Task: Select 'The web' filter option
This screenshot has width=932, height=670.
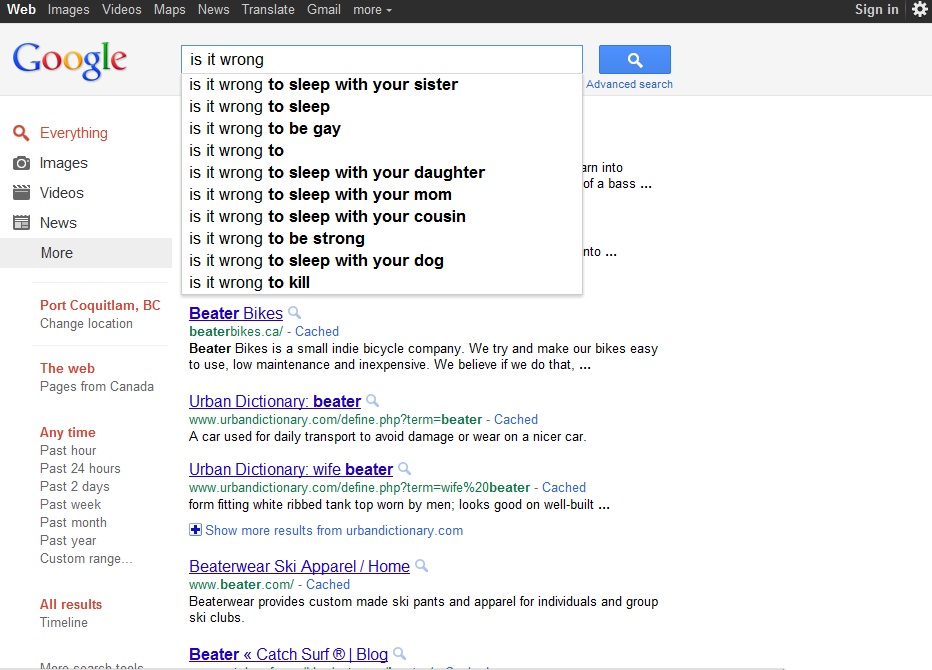Action: [x=67, y=368]
